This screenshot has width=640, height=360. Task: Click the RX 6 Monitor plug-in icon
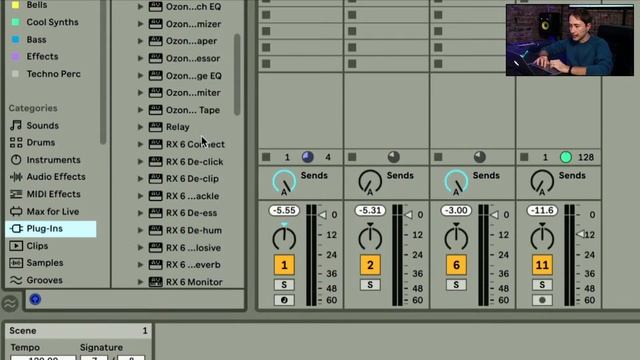[155, 282]
